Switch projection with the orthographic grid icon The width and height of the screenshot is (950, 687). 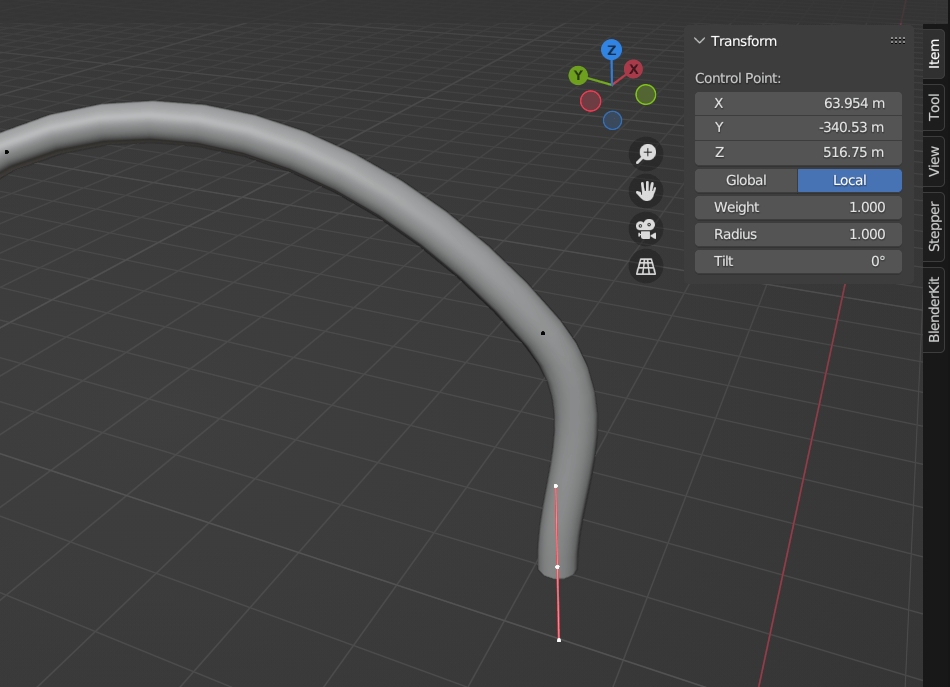(x=646, y=266)
